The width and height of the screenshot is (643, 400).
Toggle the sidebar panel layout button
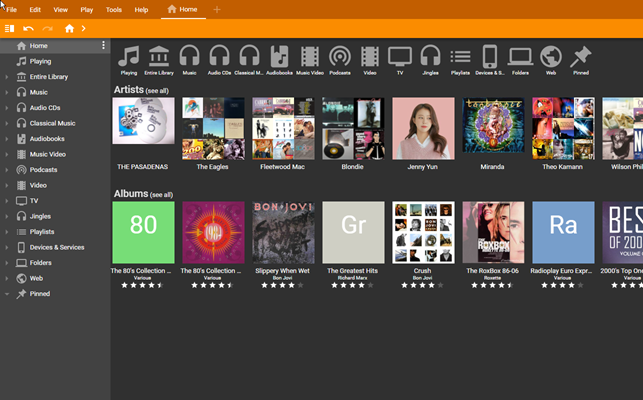pos(9,29)
